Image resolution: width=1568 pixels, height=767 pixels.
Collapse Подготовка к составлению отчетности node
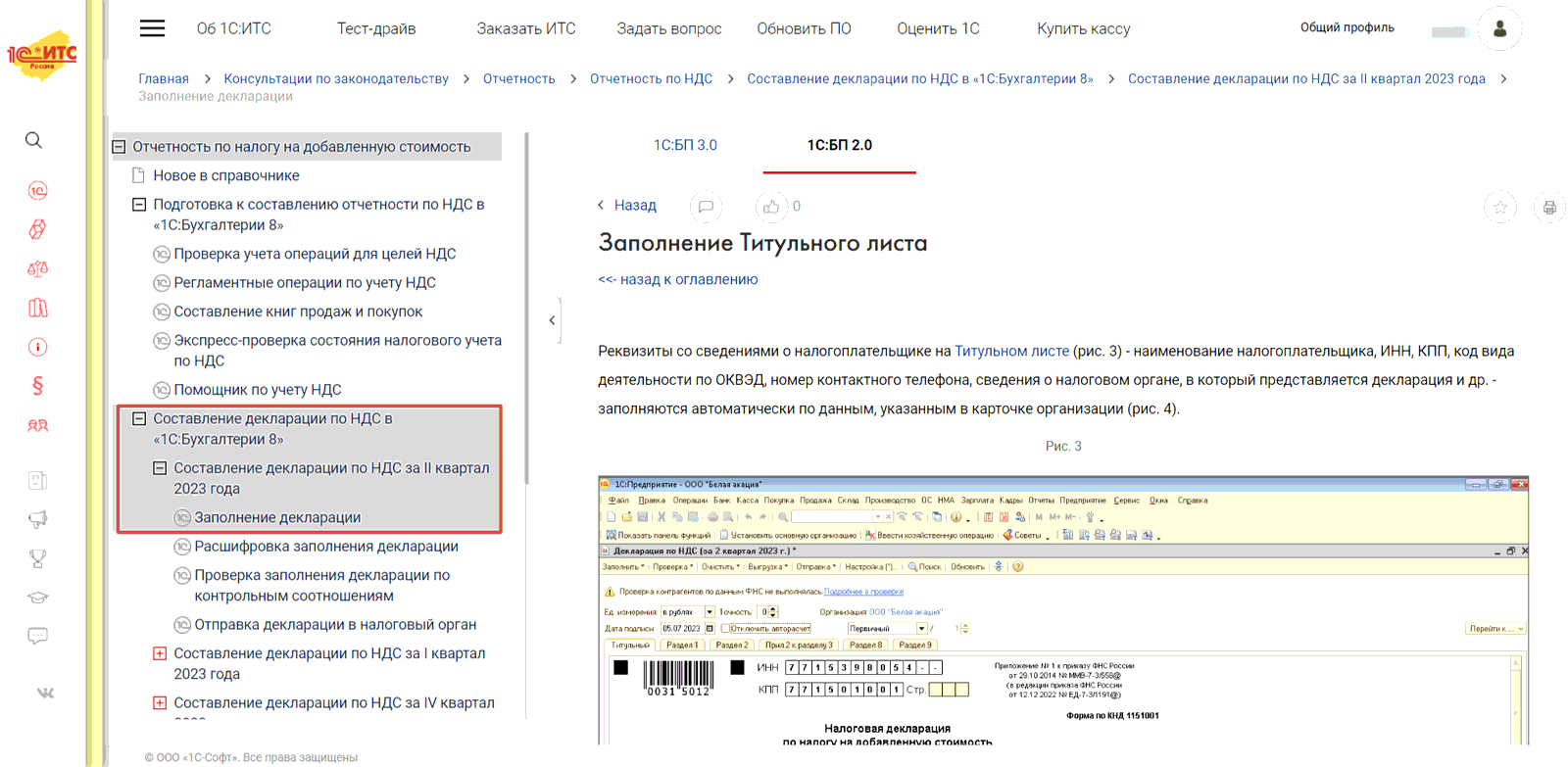pyautogui.click(x=139, y=205)
